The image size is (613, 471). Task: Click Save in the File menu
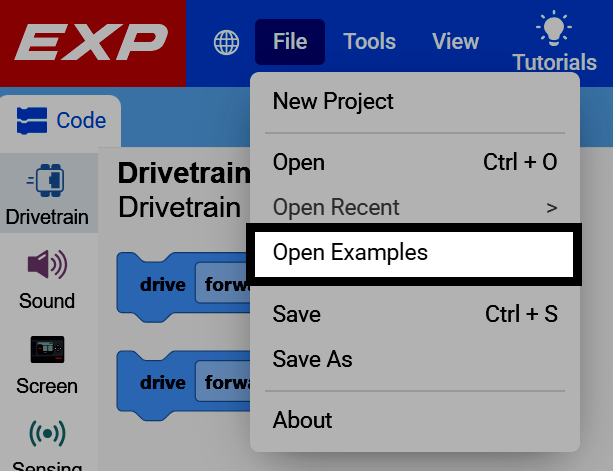click(415, 314)
